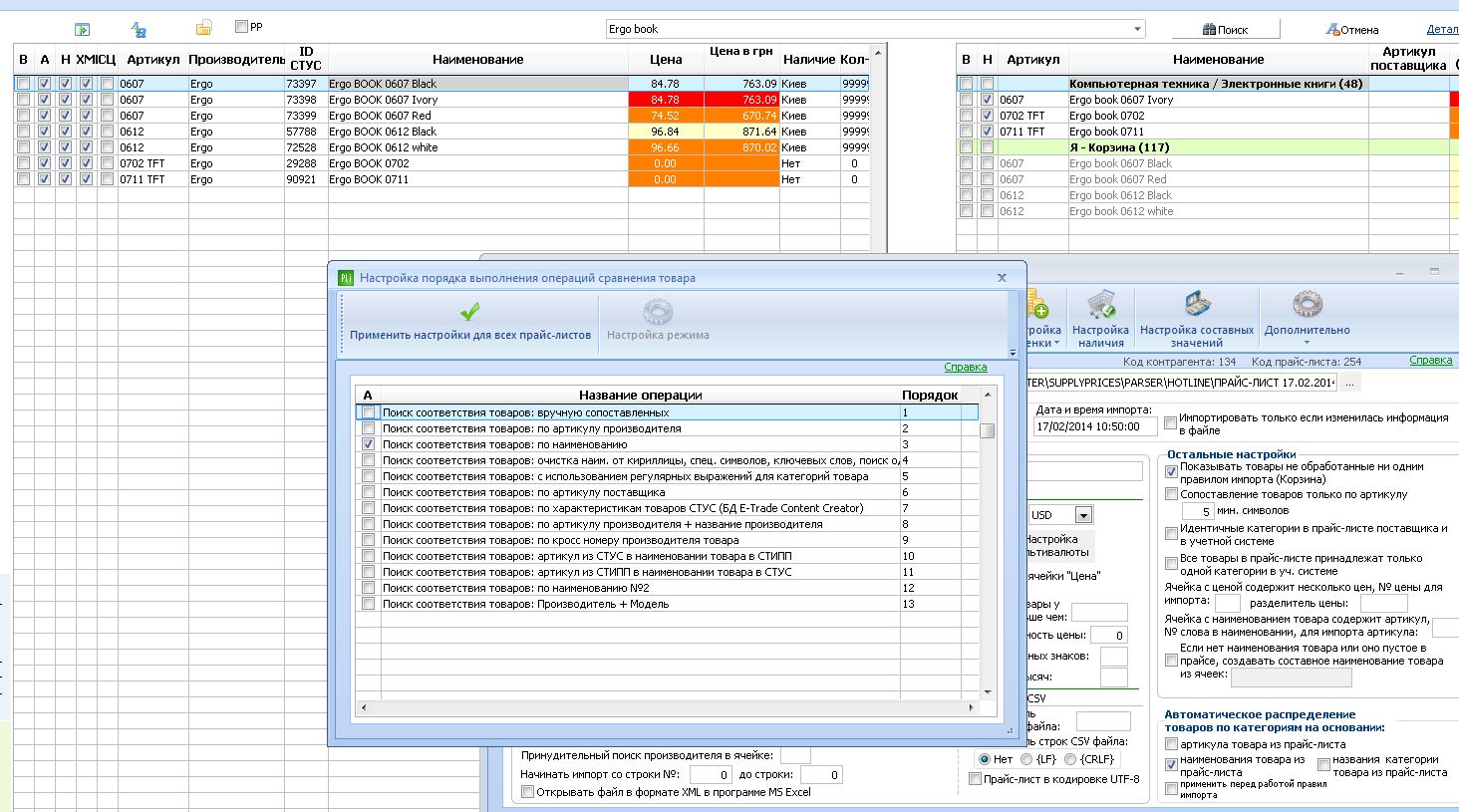1459x812 pixels.
Task: Click dialog vertical scrollbar thumb
Action: pyautogui.click(x=987, y=431)
